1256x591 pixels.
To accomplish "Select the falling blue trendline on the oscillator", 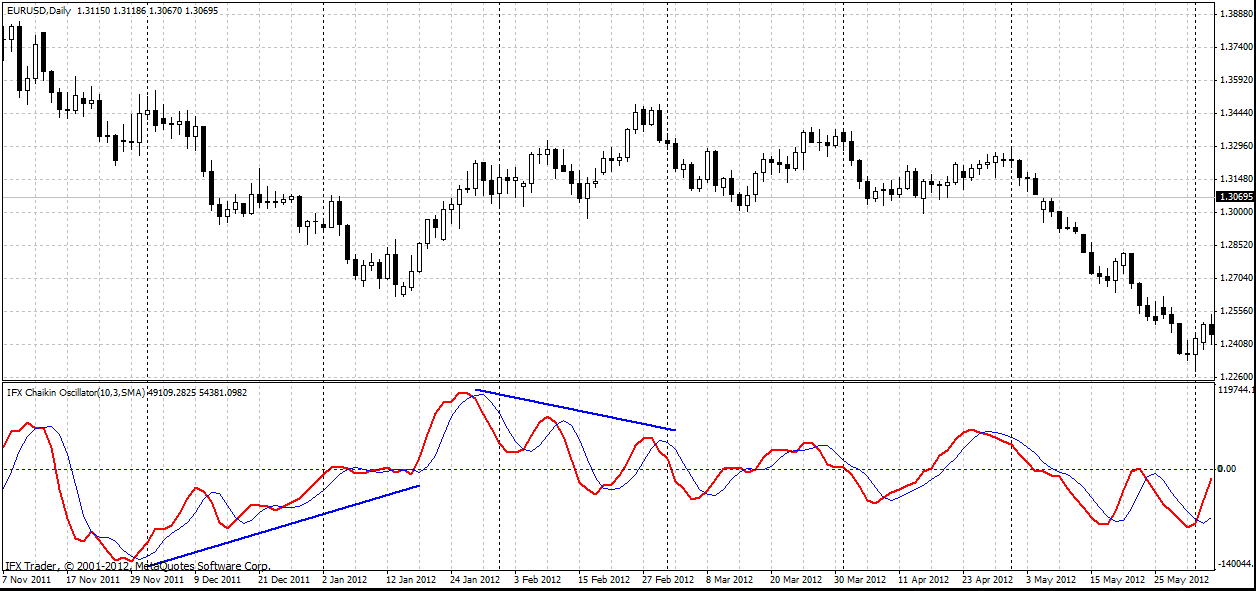I will point(575,410).
